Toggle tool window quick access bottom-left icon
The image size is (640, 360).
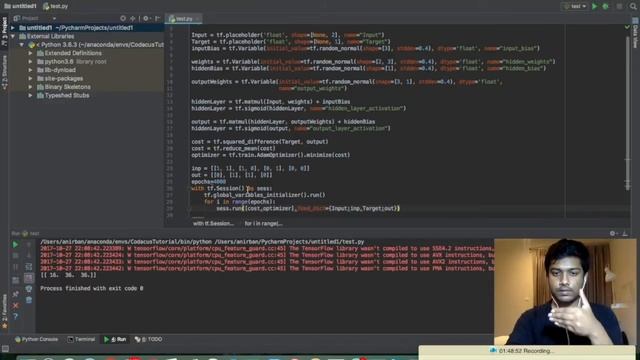(x=5, y=349)
